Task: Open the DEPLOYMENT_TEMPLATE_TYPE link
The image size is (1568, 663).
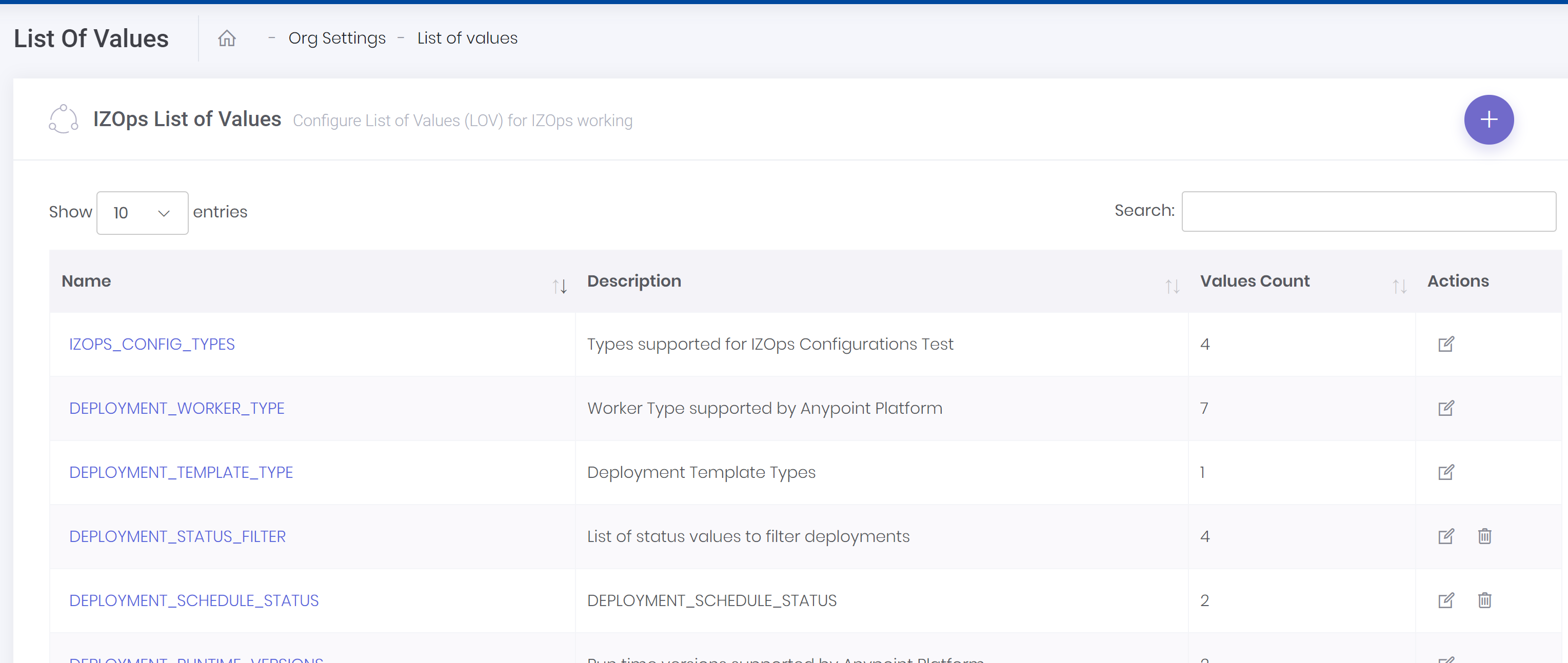Action: (181, 473)
